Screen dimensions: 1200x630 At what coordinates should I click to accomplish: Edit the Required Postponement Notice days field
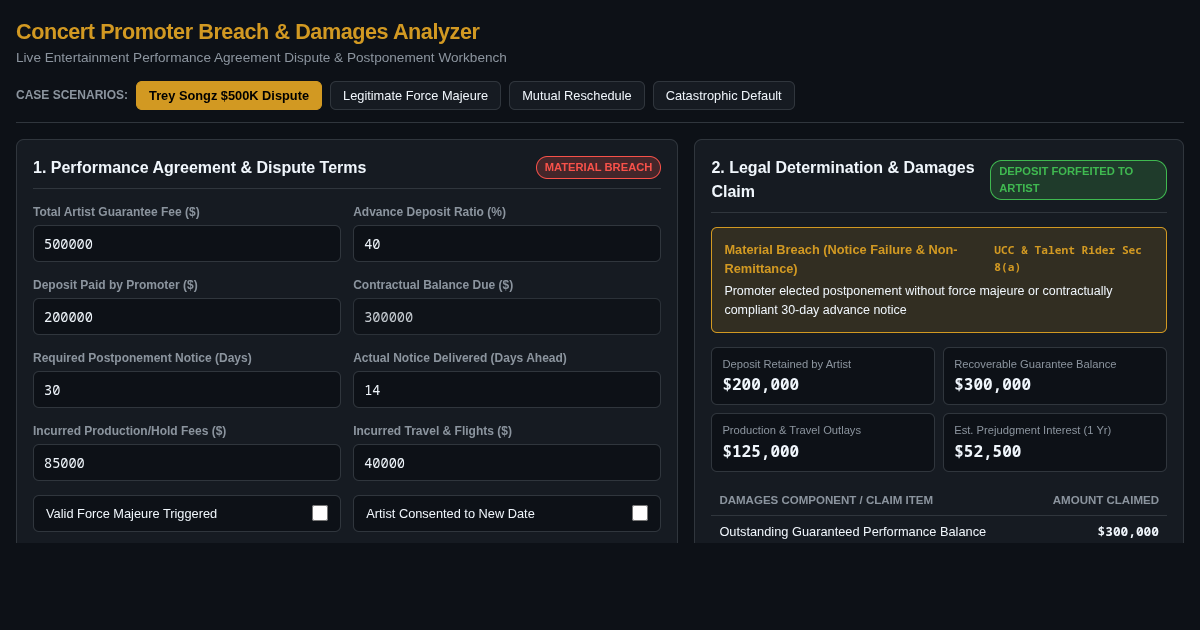pos(187,389)
